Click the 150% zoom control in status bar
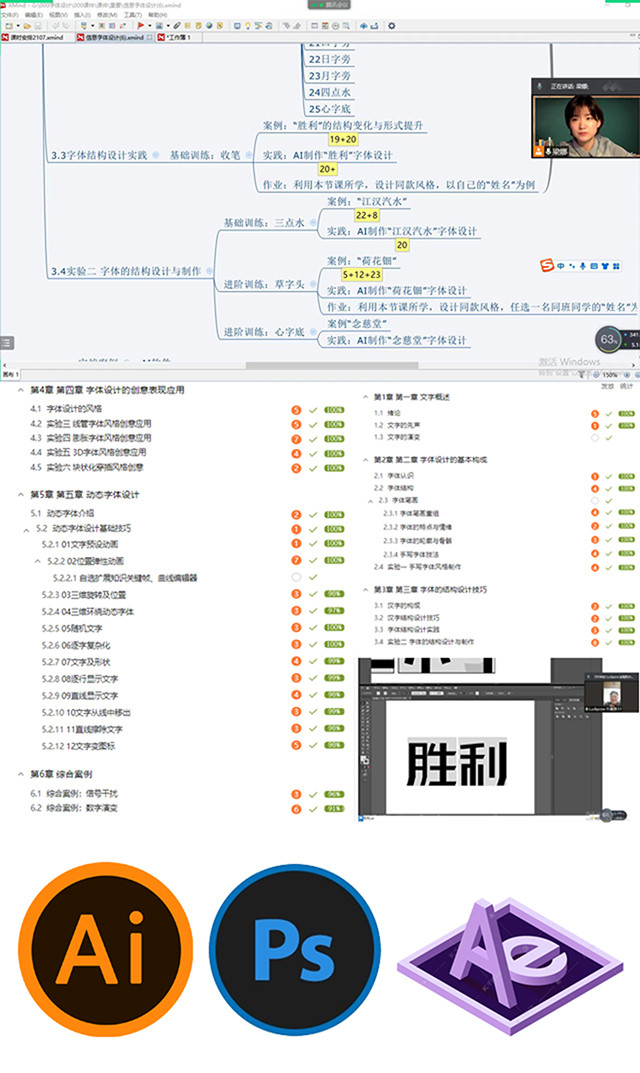The width and height of the screenshot is (640, 1073). click(x=609, y=375)
